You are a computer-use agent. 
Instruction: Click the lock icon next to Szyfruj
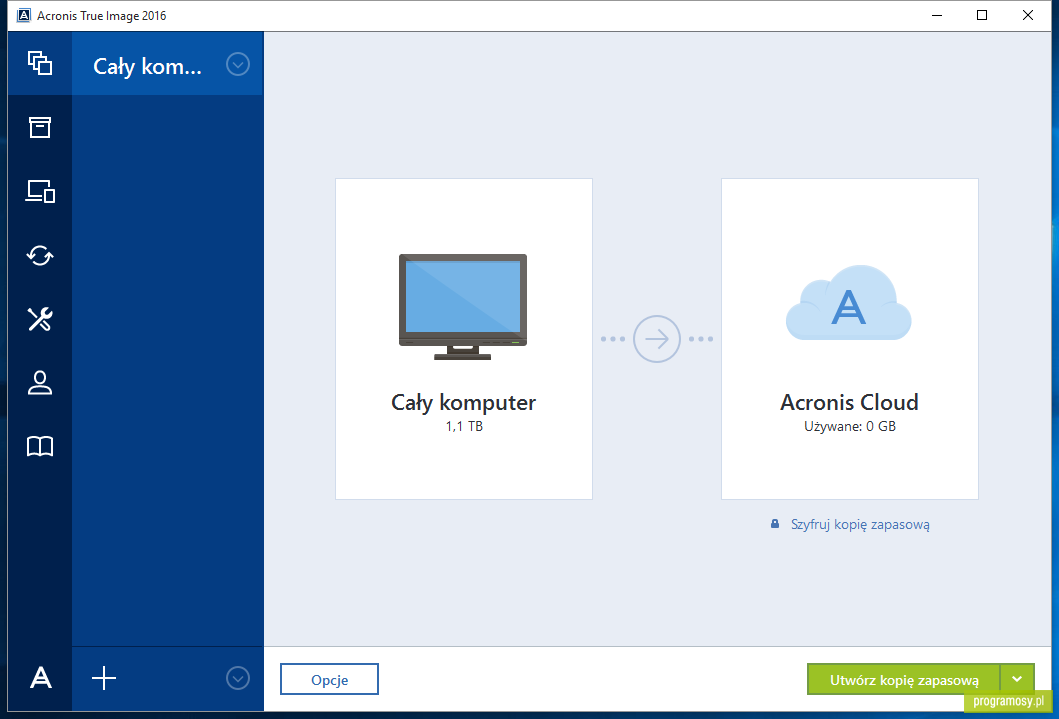775,524
